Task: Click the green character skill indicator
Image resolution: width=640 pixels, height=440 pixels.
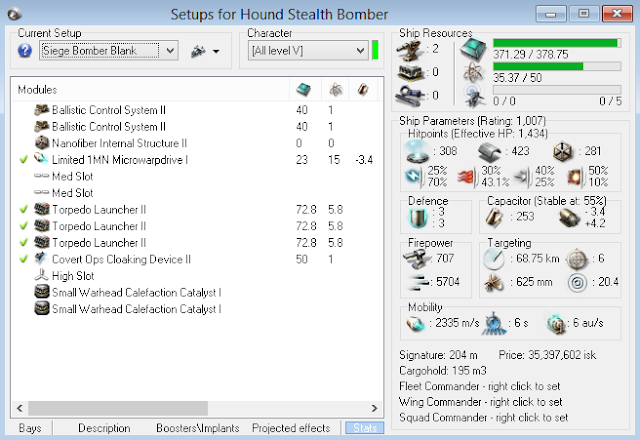Action: tap(375, 51)
